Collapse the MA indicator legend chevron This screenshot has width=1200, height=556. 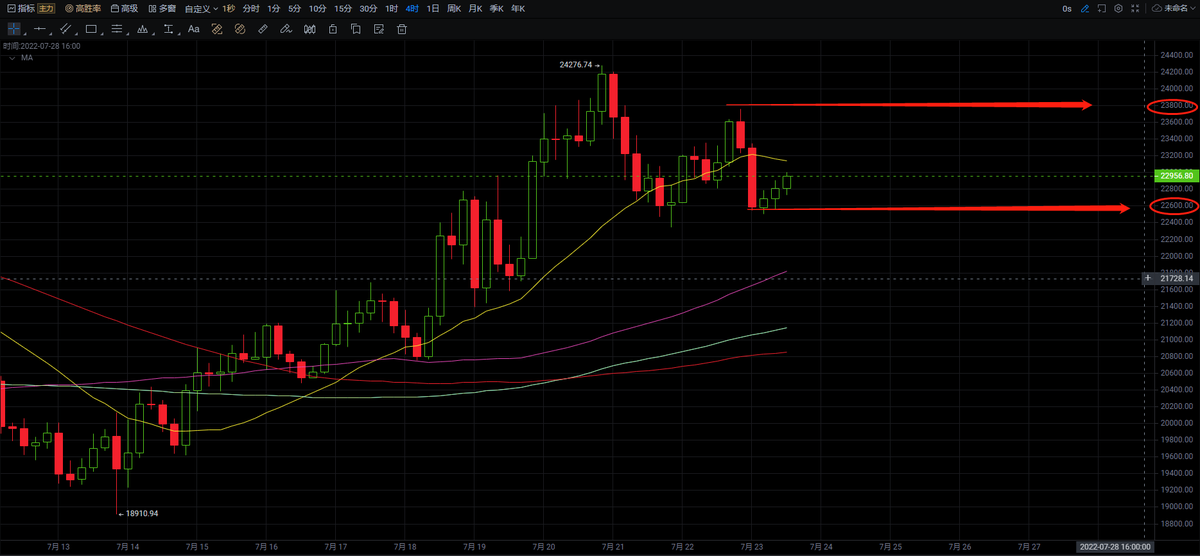click(13, 58)
